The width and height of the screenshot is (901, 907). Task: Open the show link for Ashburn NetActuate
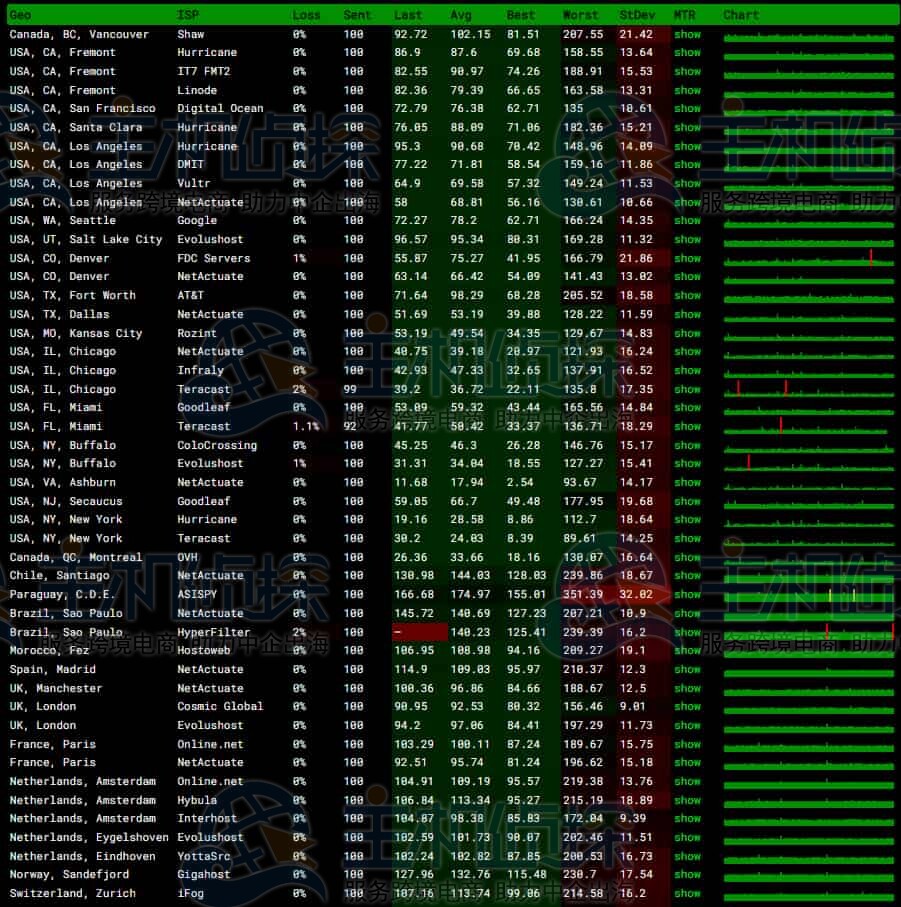[687, 483]
